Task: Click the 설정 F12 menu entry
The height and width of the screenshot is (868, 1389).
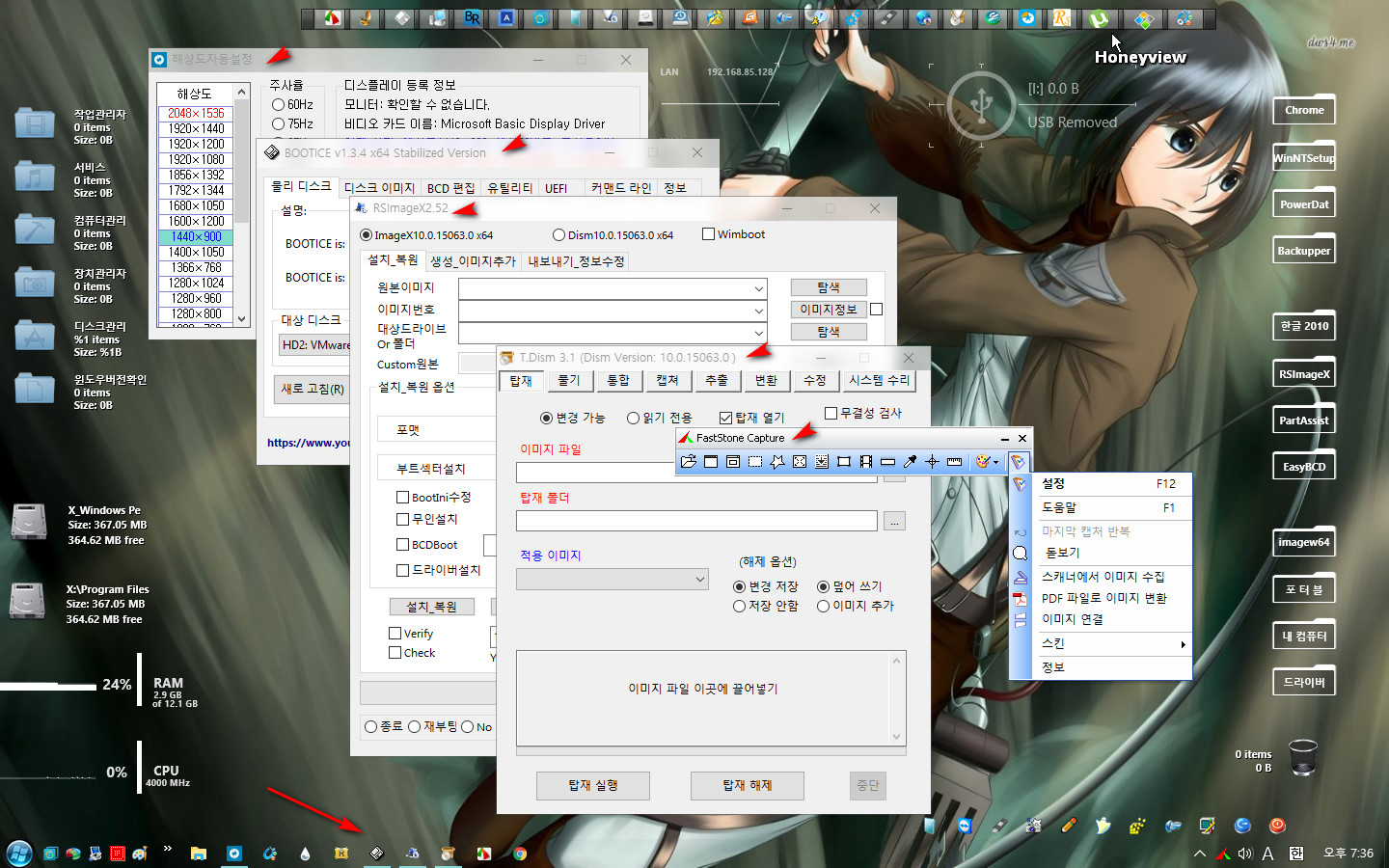Action: pyautogui.click(x=1109, y=483)
